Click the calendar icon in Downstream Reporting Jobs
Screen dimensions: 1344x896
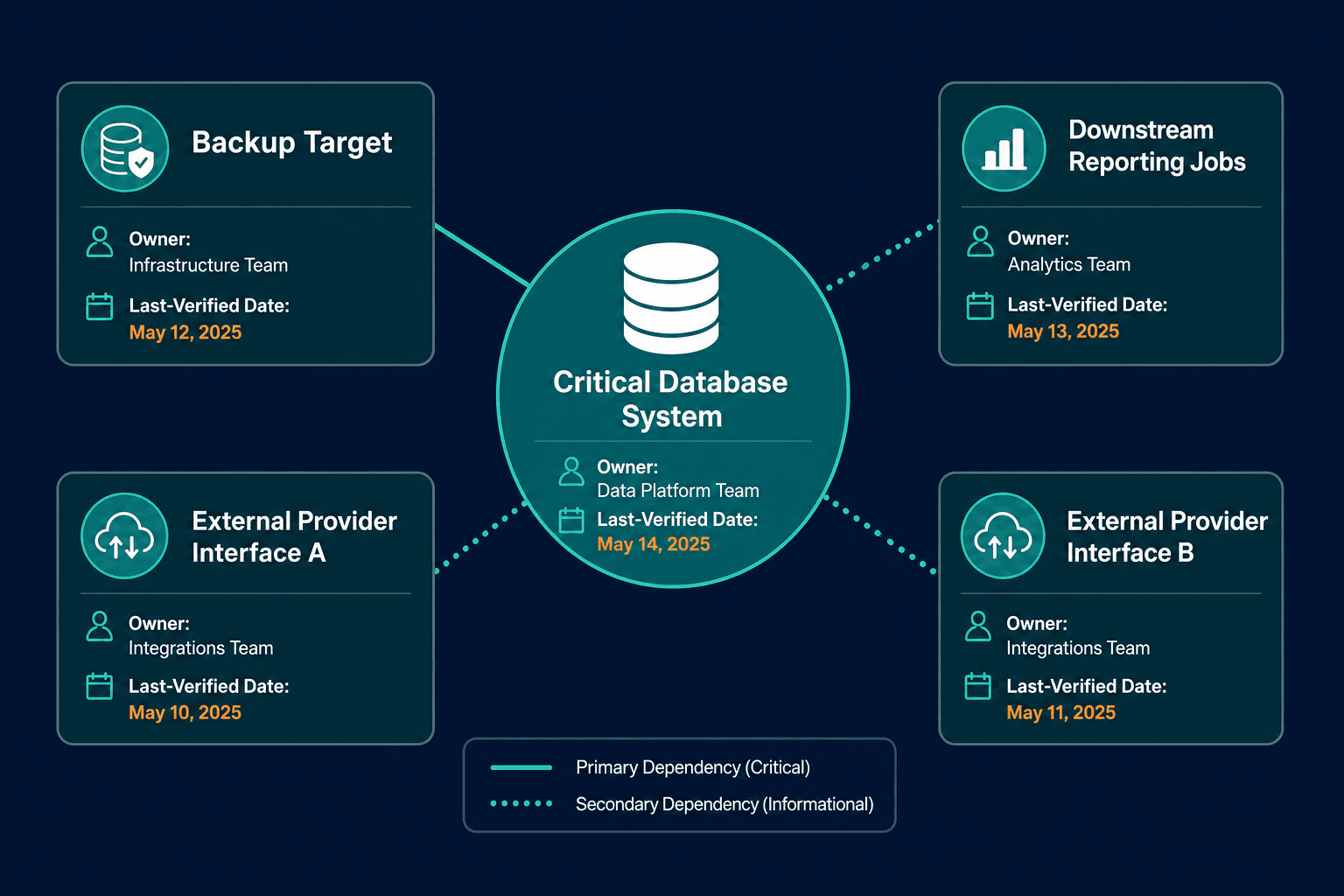(980, 306)
